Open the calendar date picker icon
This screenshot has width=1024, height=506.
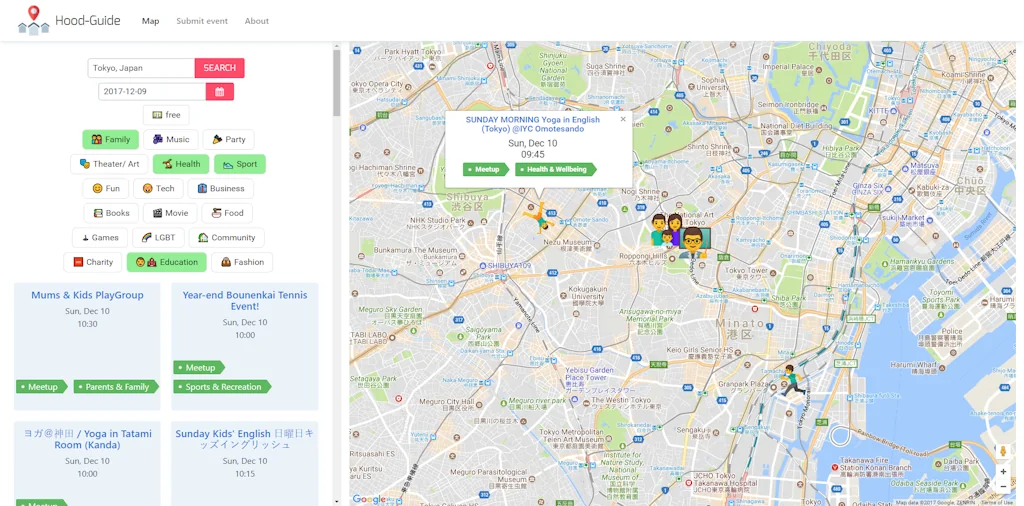[219, 91]
